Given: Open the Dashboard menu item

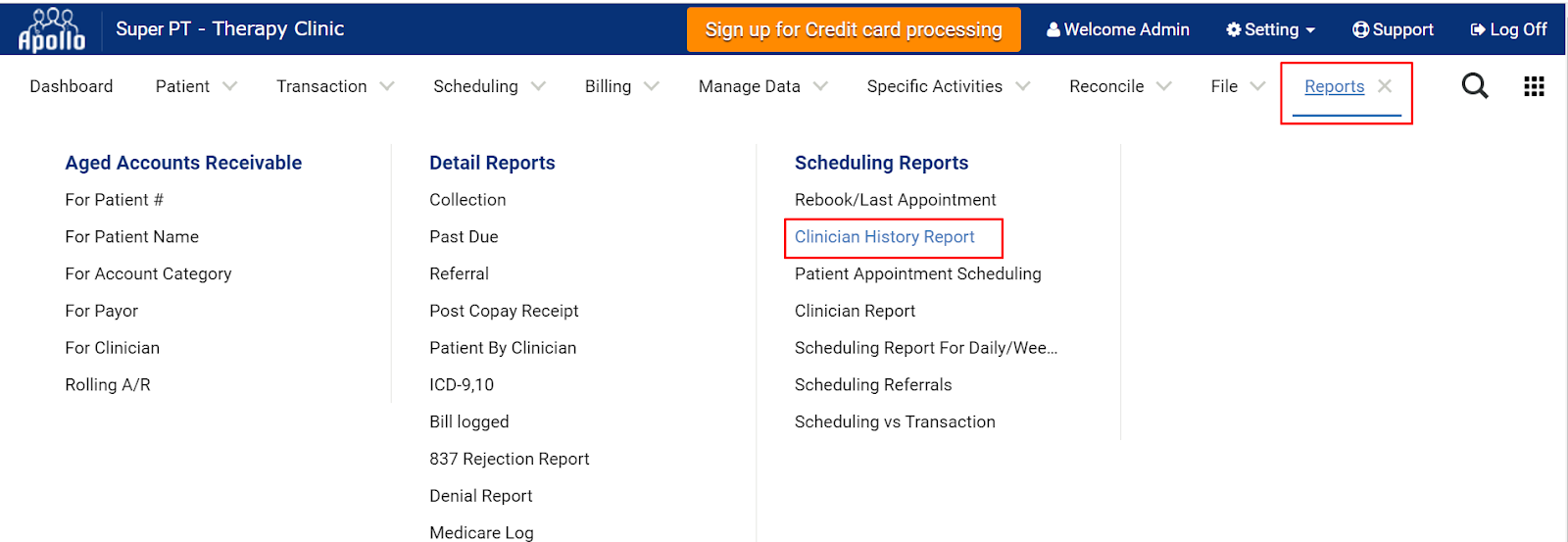Looking at the screenshot, I should click(x=72, y=86).
